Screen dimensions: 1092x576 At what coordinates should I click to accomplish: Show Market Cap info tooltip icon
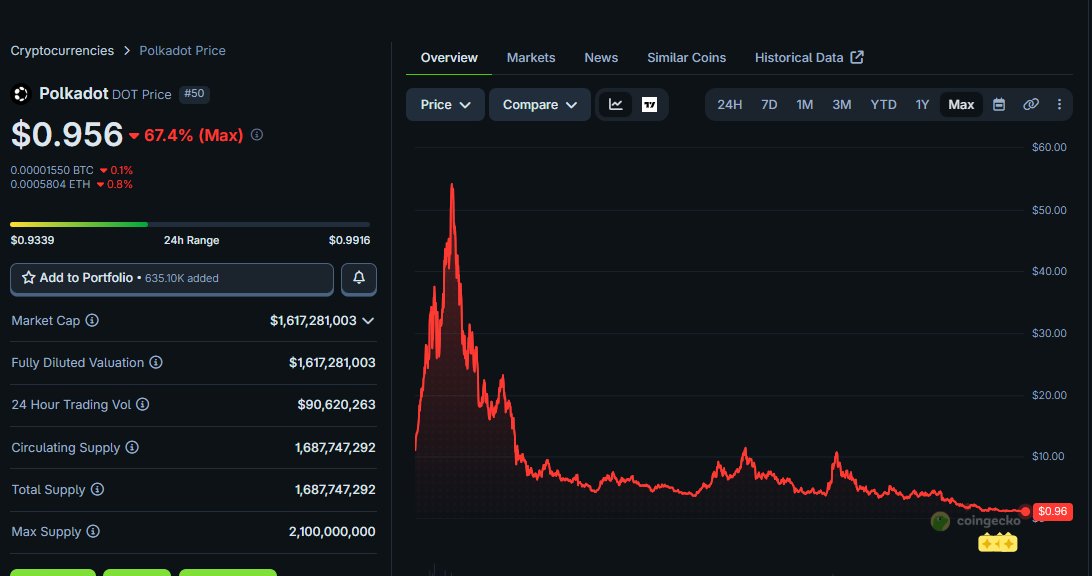click(x=92, y=320)
